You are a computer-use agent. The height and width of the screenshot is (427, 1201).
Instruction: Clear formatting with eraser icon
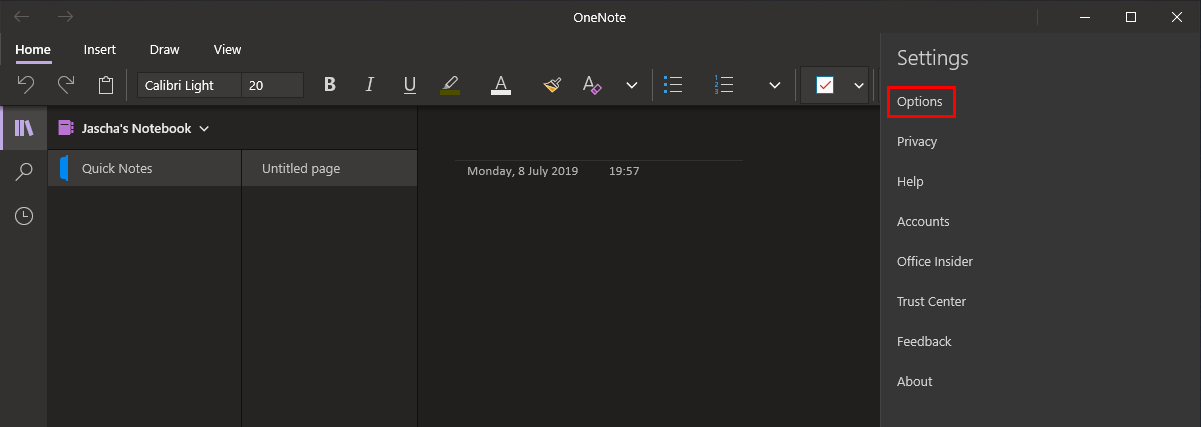(x=592, y=85)
